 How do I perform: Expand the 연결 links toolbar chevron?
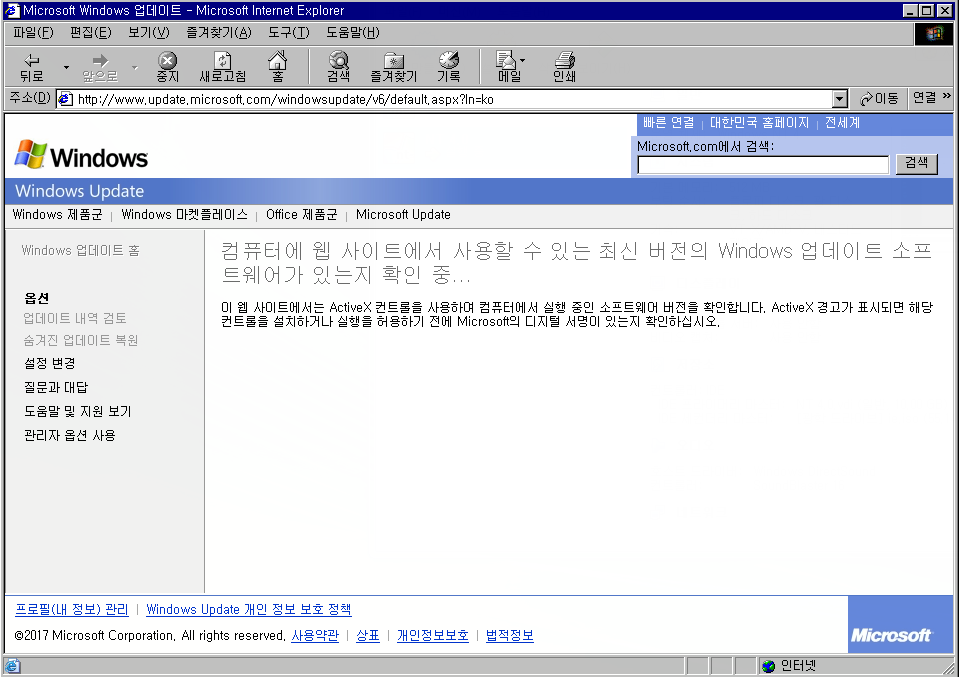[947, 97]
